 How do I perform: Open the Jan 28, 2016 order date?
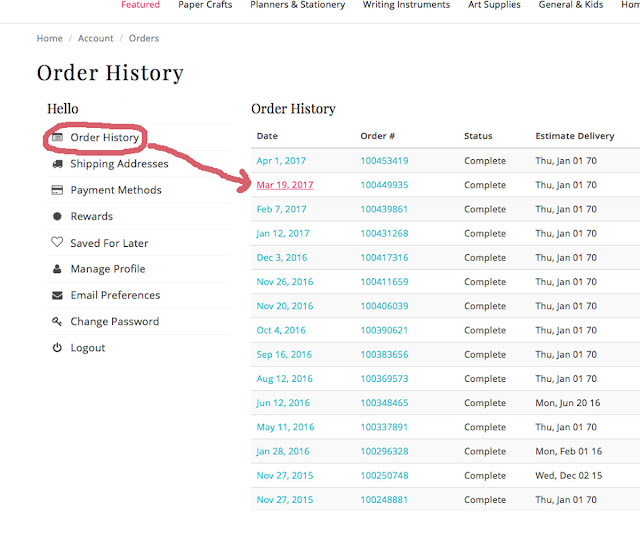[283, 452]
